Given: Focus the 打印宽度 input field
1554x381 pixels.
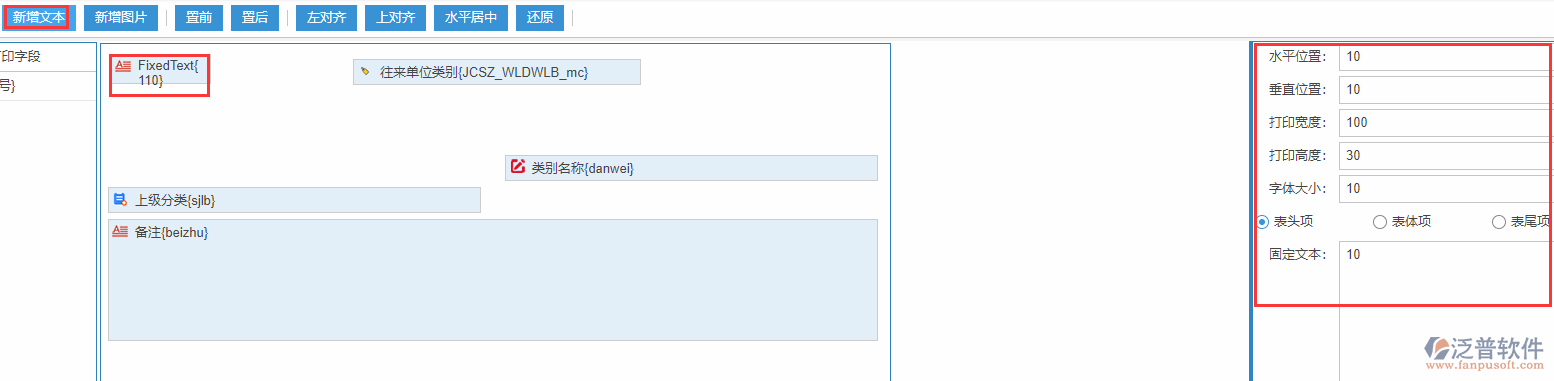Looking at the screenshot, I should 1446,123.
